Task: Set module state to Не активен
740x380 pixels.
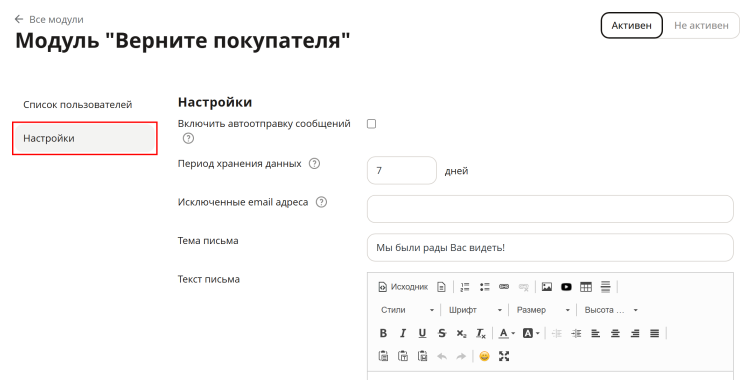Action: [x=701, y=25]
